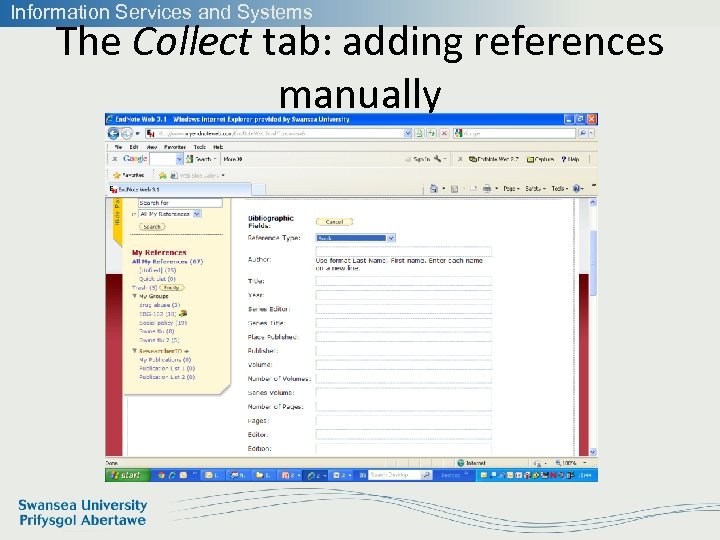Screen dimensions: 720x540
Task: Click the RSS feeds icon
Action: (455, 189)
